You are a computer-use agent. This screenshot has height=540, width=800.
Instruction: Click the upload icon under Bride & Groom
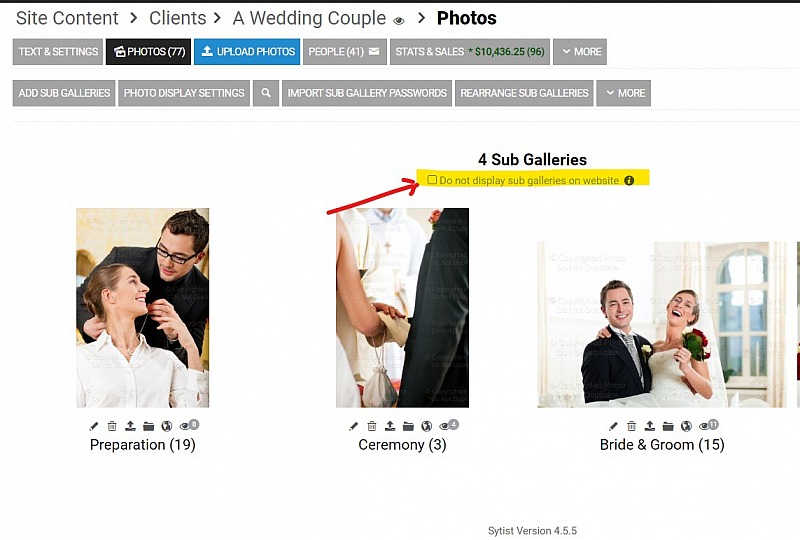(x=649, y=426)
